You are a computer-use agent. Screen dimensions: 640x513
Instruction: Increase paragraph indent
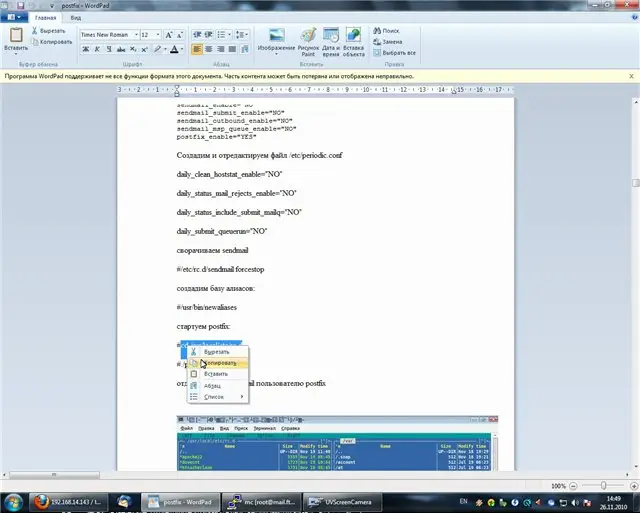tap(208, 35)
